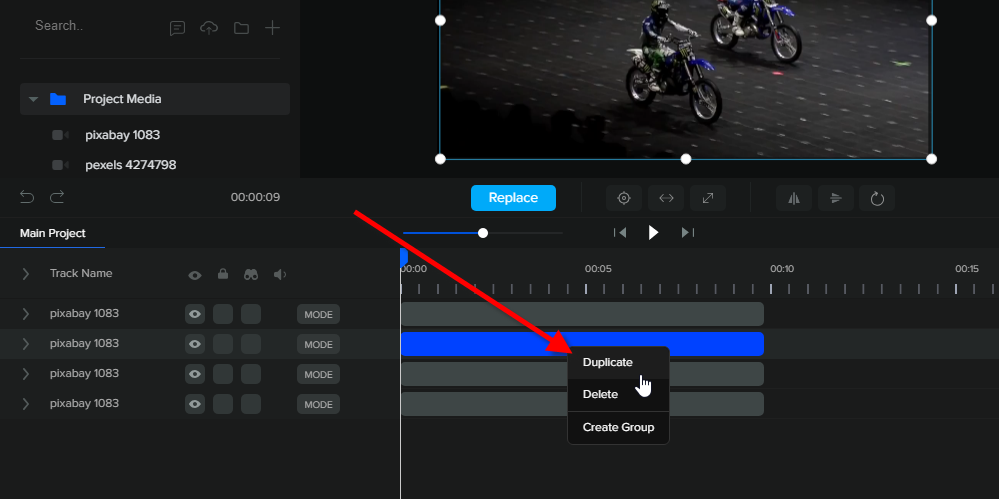Click the video camera icon beside pixabay 1083 media
Viewport: 999px width, 499px height.
tap(61, 135)
